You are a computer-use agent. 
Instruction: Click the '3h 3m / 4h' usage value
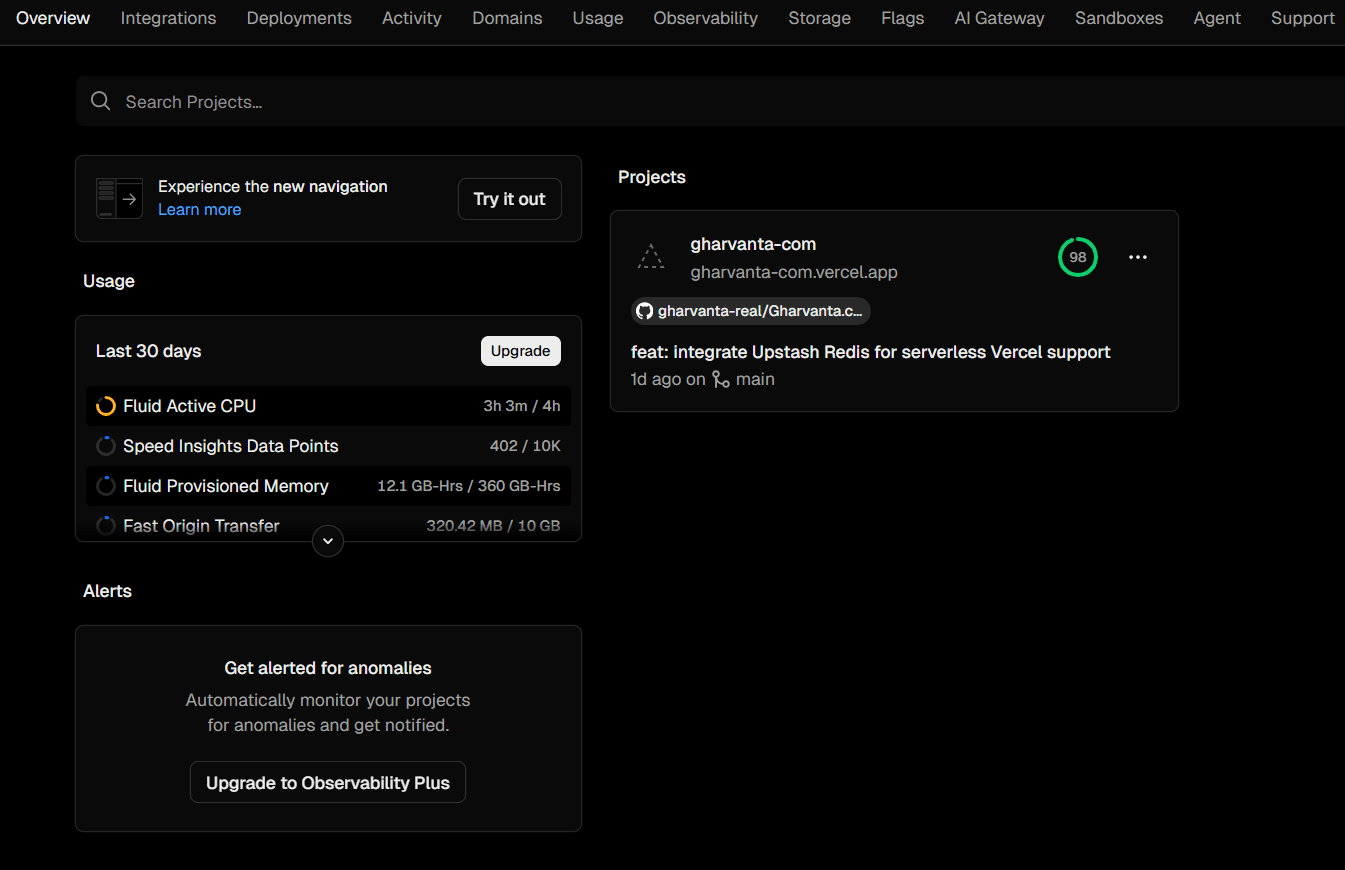[x=522, y=406]
